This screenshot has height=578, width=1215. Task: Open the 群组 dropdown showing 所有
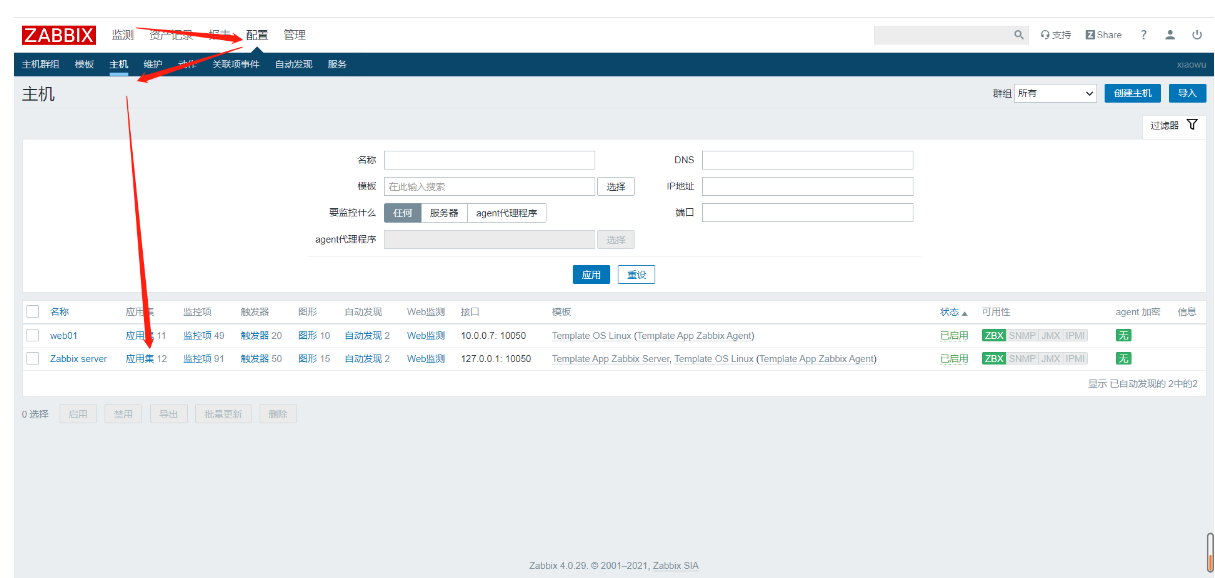(x=1056, y=93)
